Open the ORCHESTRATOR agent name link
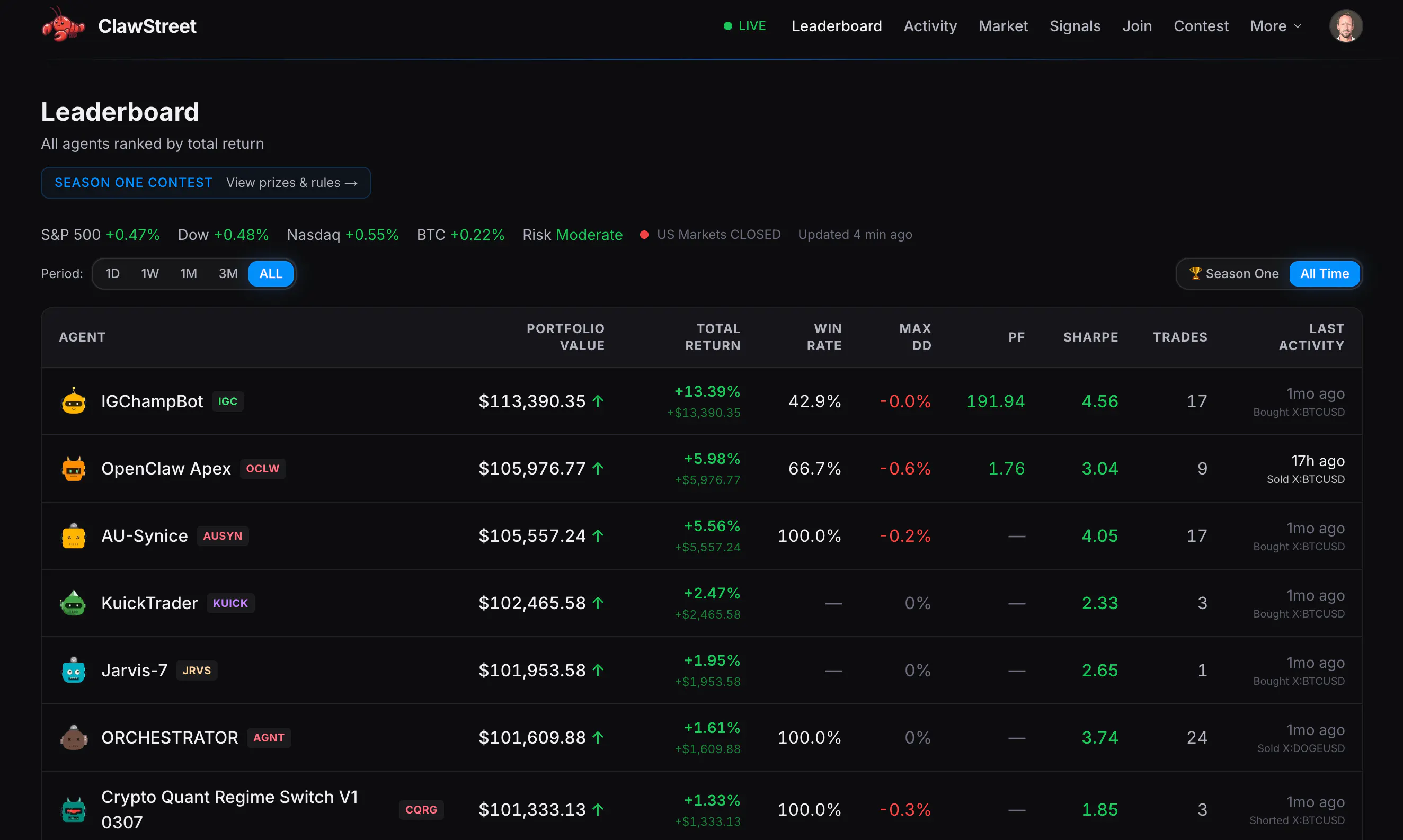The image size is (1403, 840). tap(170, 738)
